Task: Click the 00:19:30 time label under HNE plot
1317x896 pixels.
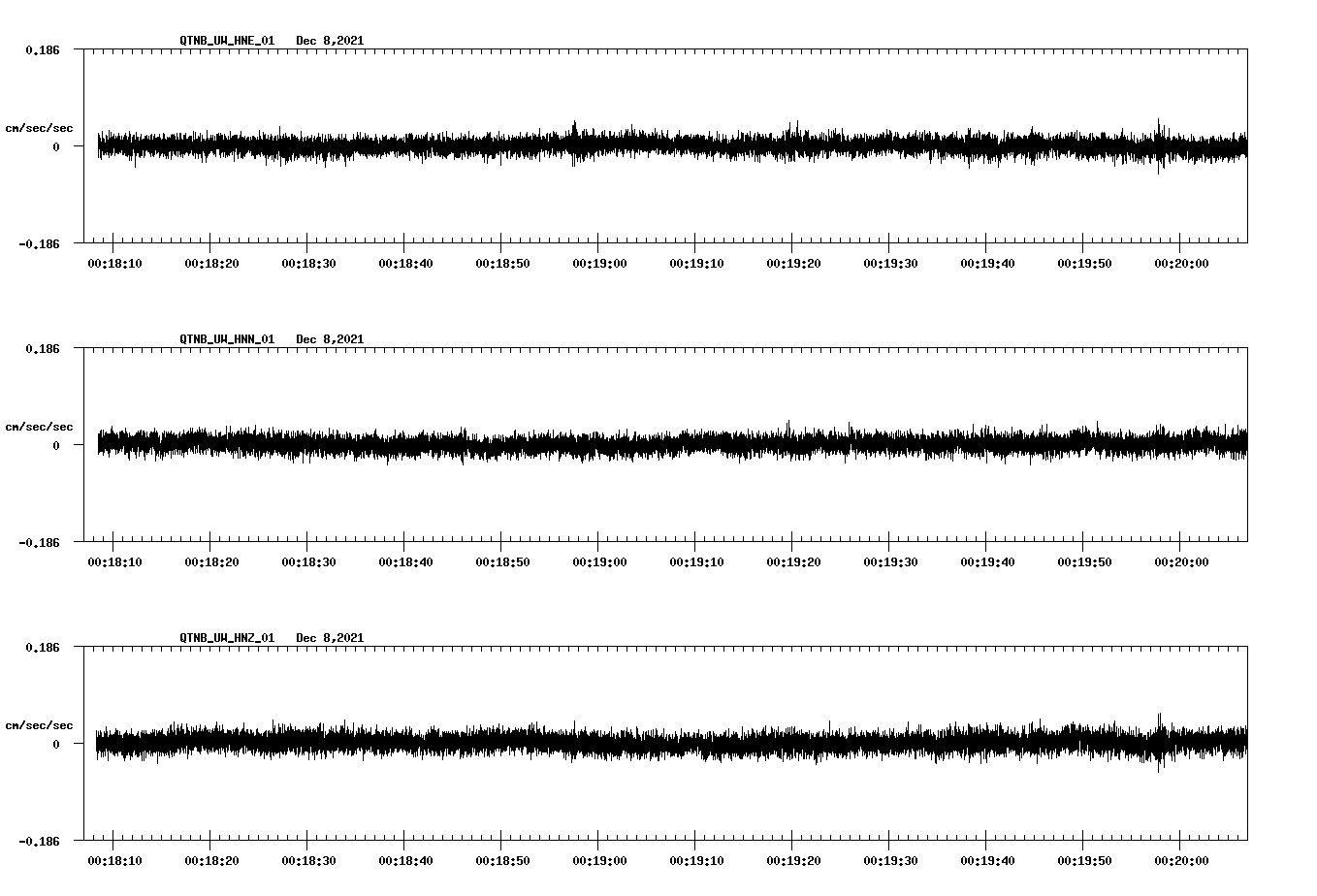Action: pos(890,264)
